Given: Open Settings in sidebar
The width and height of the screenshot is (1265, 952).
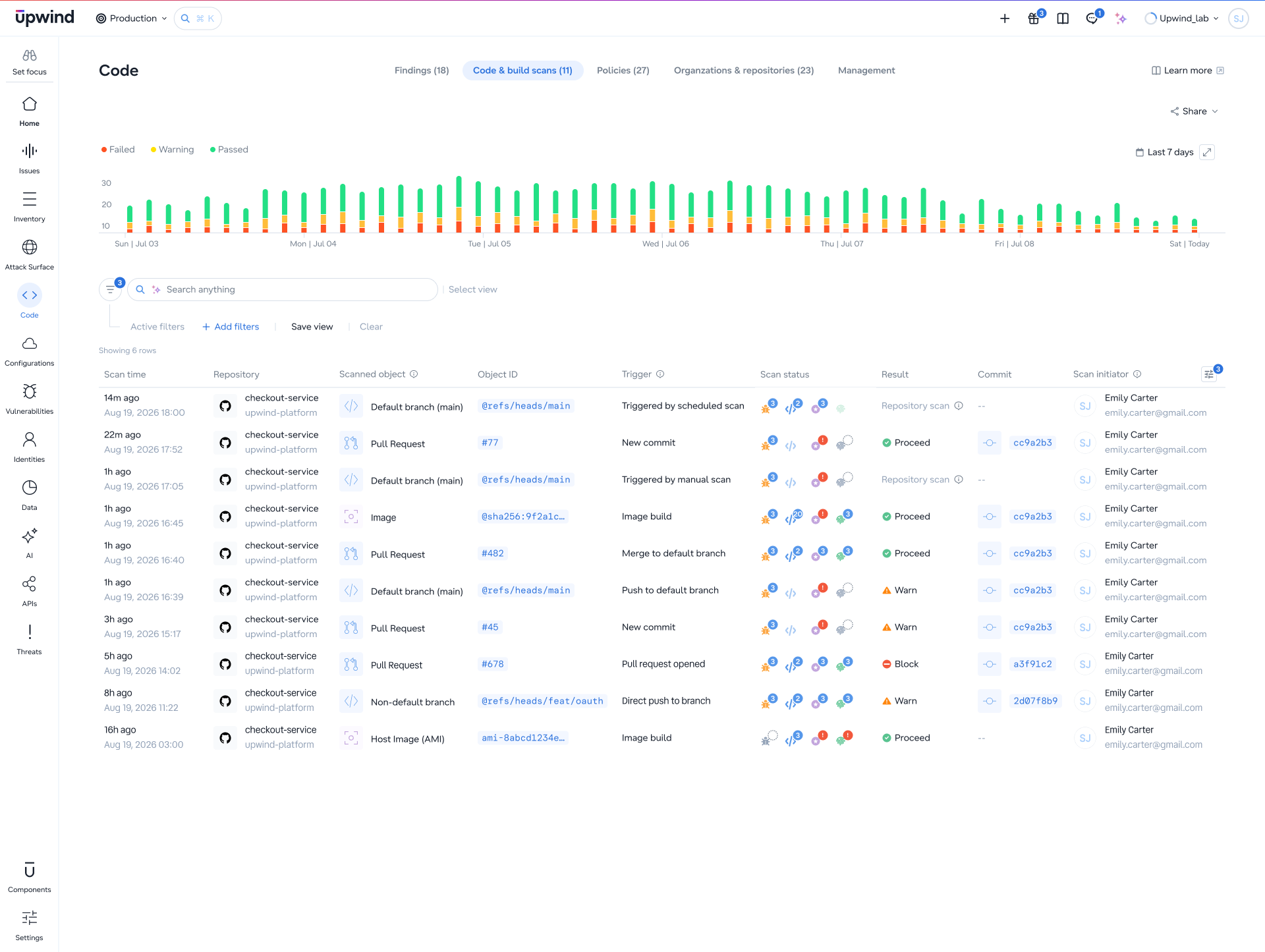Looking at the screenshot, I should click(x=29, y=926).
